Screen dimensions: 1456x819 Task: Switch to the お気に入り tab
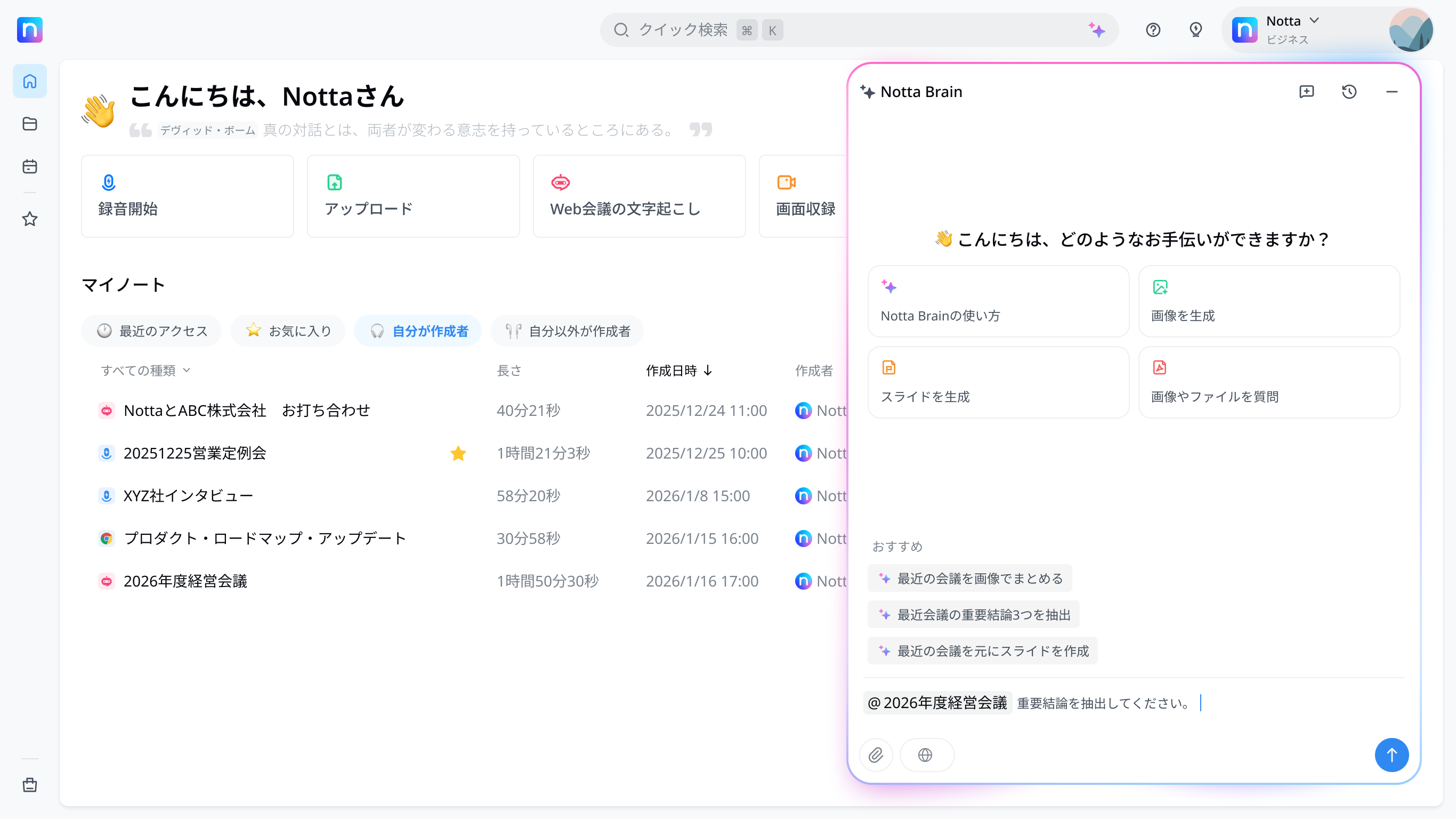point(288,331)
